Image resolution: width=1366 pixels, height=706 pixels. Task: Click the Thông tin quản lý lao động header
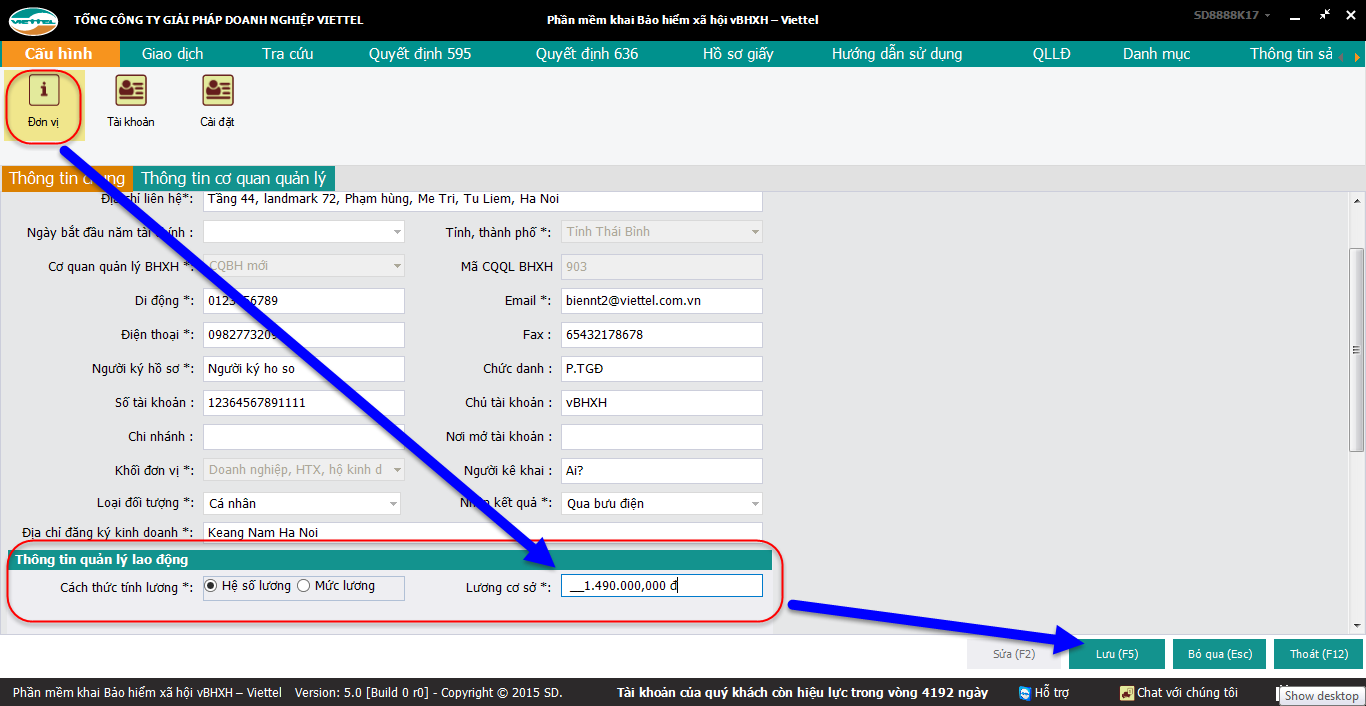390,560
